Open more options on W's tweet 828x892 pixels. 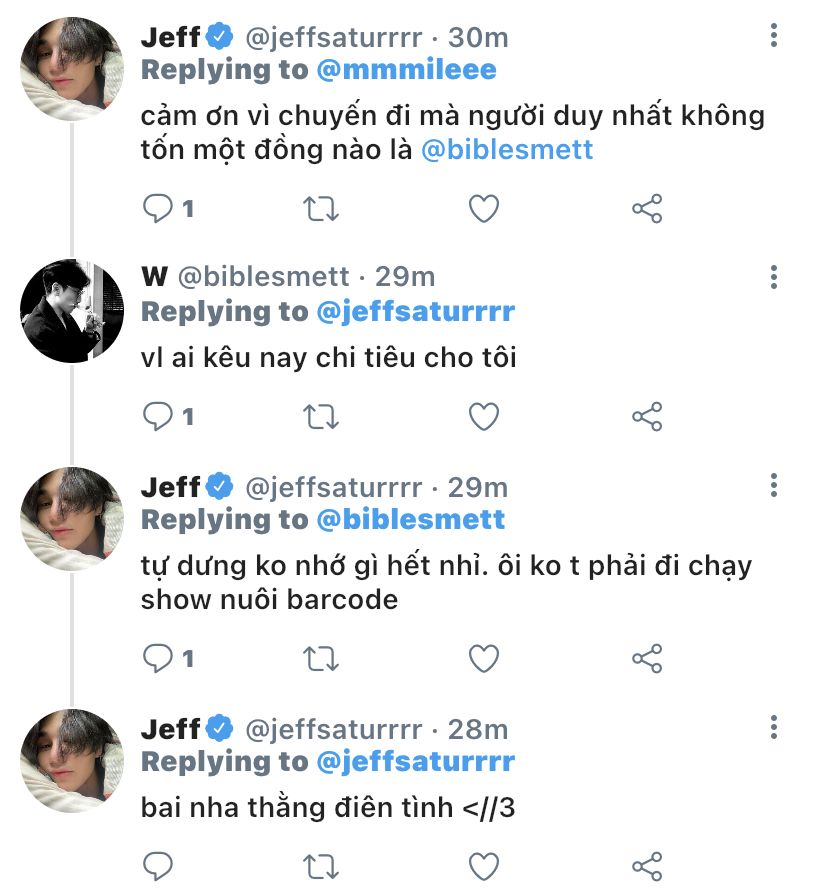pos(774,276)
